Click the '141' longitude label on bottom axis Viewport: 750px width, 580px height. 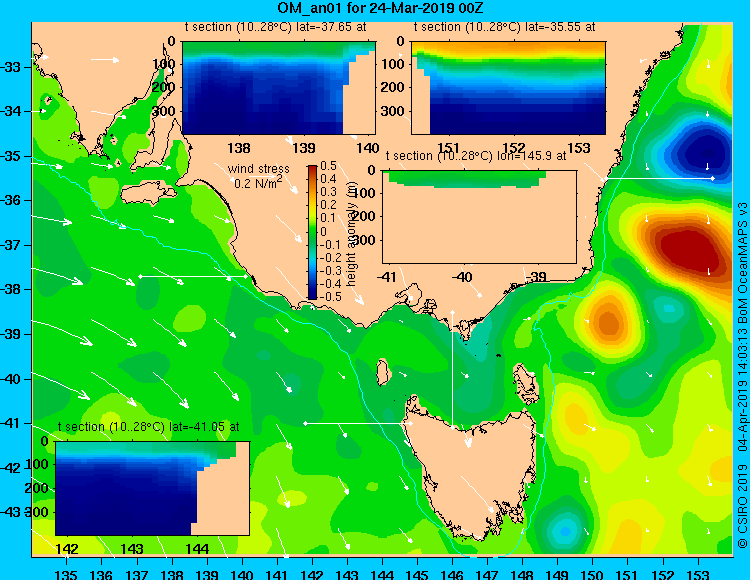tap(276, 575)
